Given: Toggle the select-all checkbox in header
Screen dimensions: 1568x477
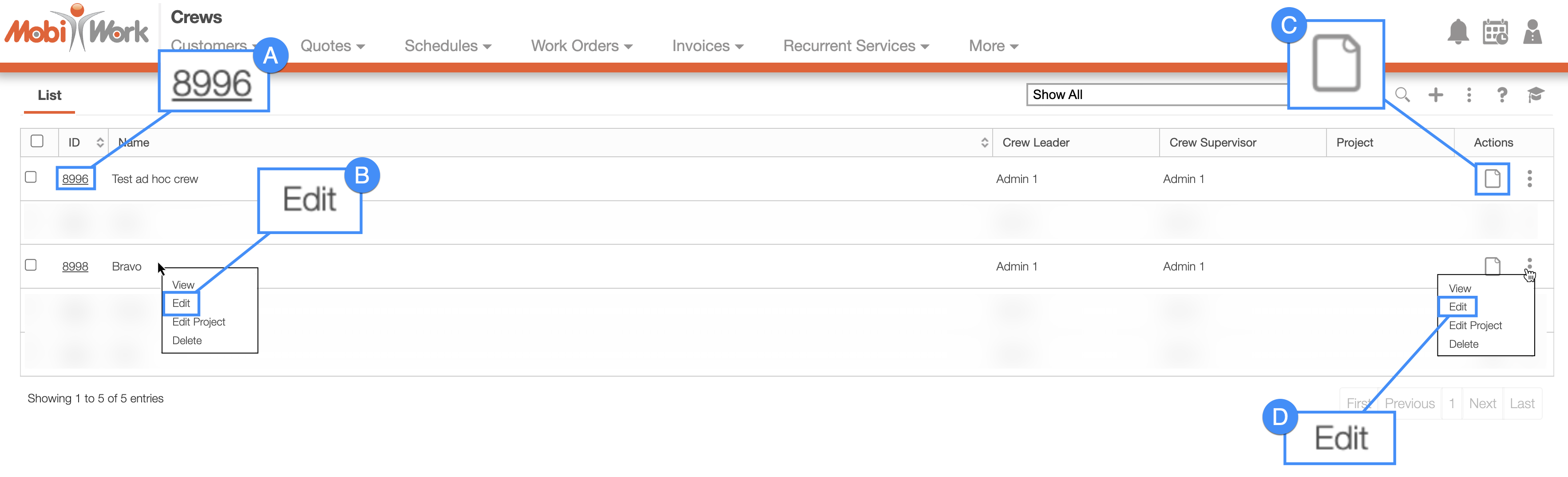Looking at the screenshot, I should (37, 141).
